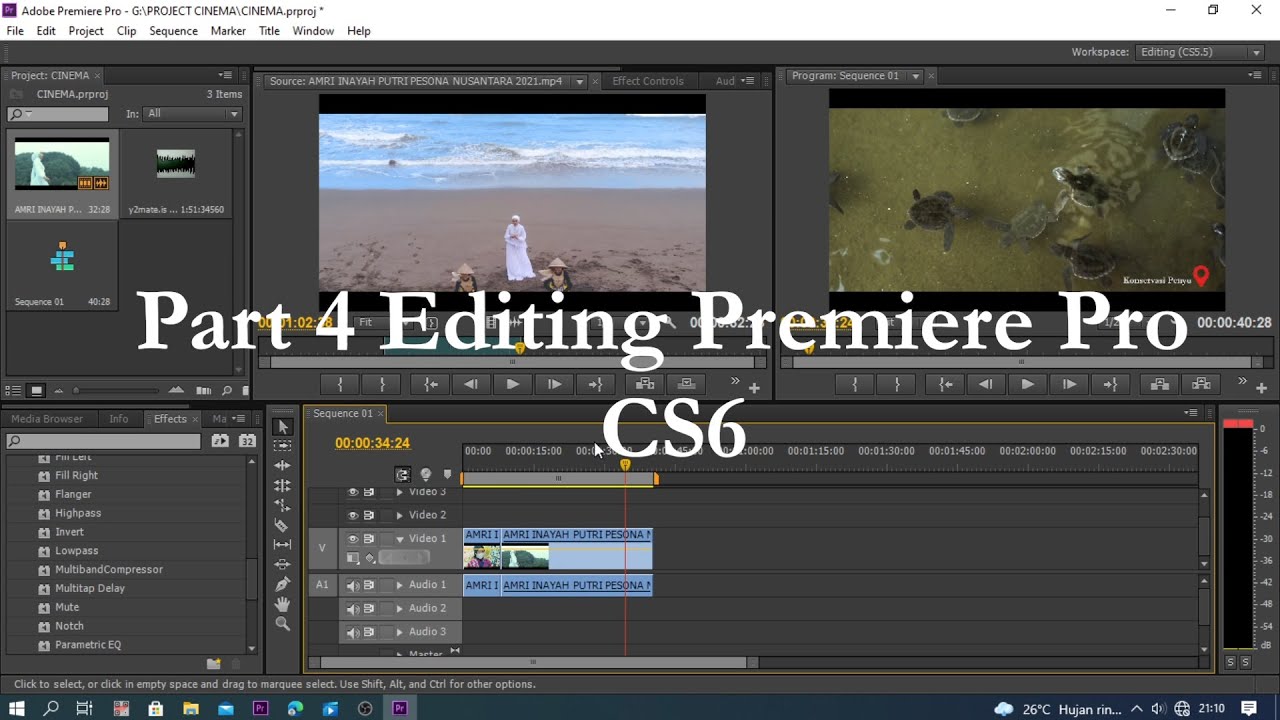Toggle sync lock on Video 2
Viewport: 1280px width, 720px height.
(x=369, y=515)
